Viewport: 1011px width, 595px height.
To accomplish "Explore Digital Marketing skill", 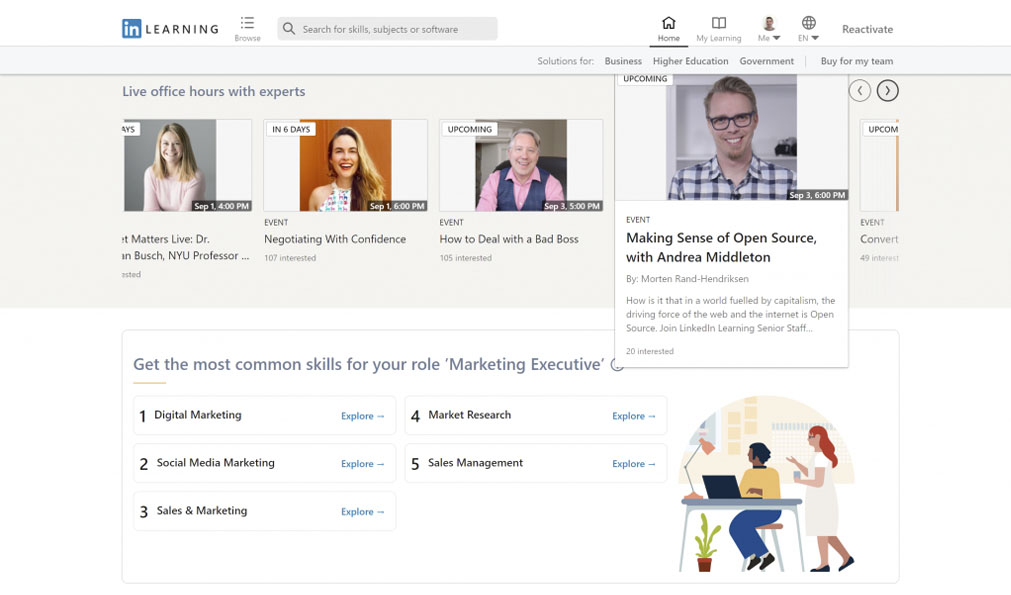I will (x=362, y=416).
